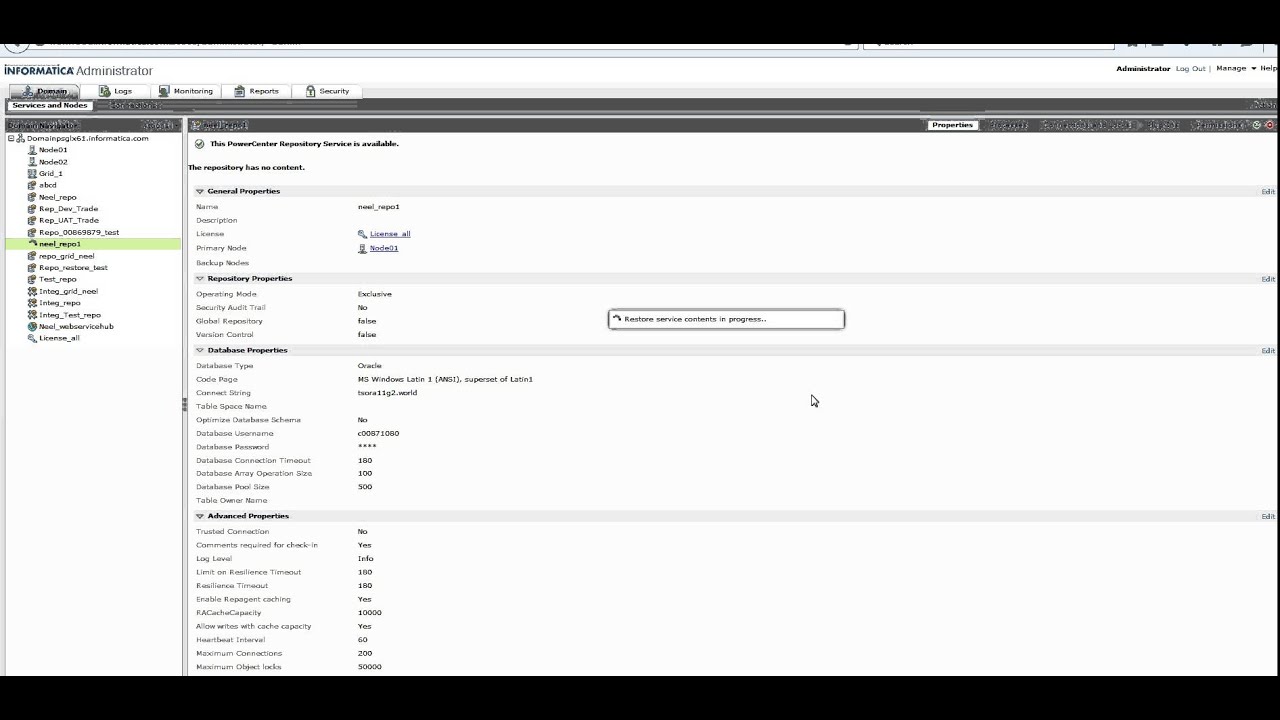Click the Administrator user name label
Viewport: 1280px width, 720px height.
coord(1143,69)
